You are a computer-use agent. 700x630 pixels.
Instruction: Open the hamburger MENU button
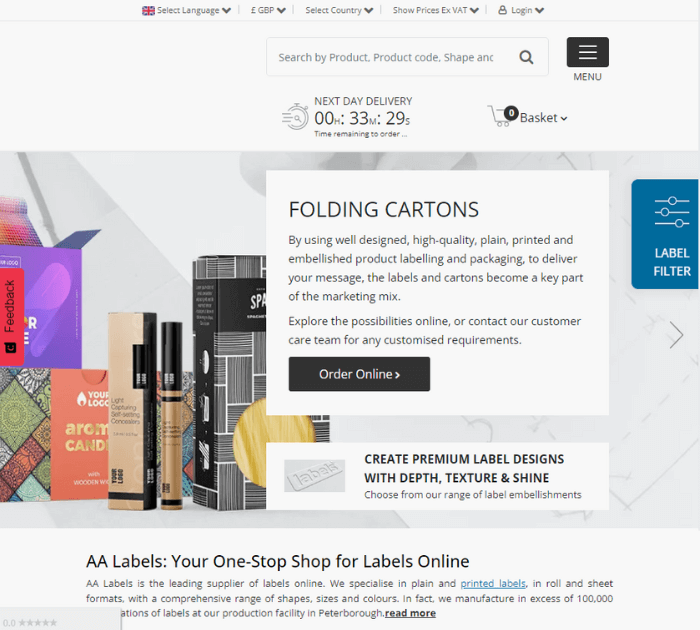588,52
